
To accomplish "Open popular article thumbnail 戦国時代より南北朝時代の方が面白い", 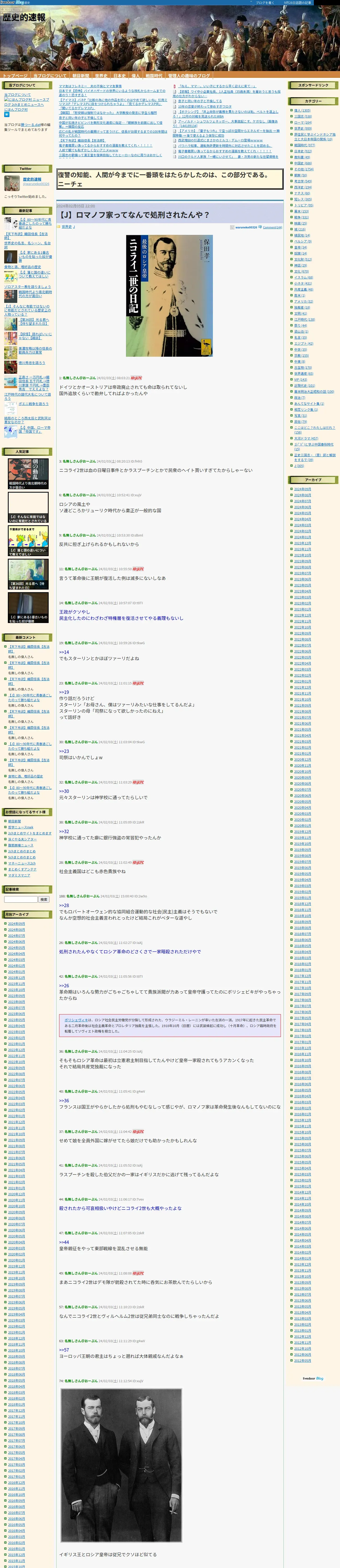I will coord(28,474).
